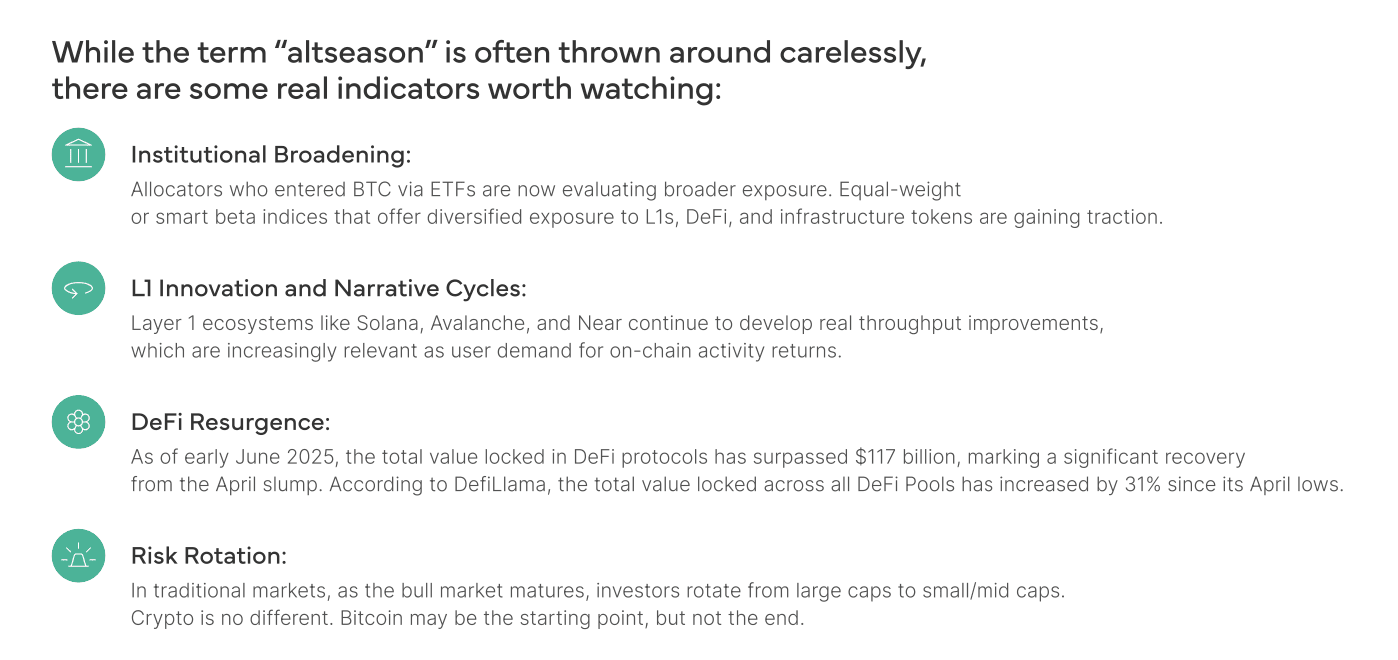
Task: Click the siren alarm icon for Risk Rotation
Action: pyautogui.click(x=78, y=556)
